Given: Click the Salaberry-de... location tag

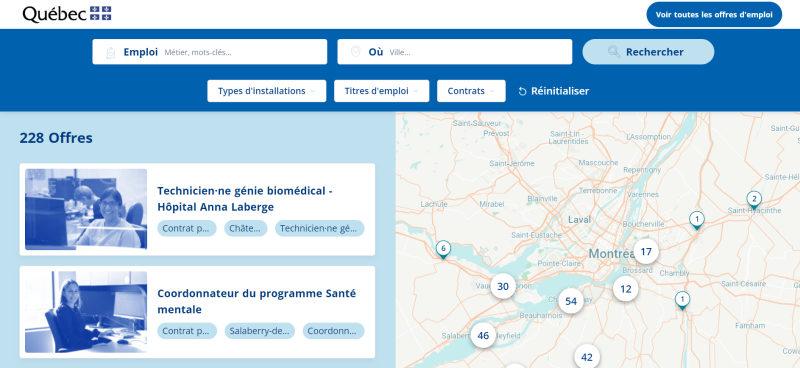Looking at the screenshot, I should (x=260, y=331).
